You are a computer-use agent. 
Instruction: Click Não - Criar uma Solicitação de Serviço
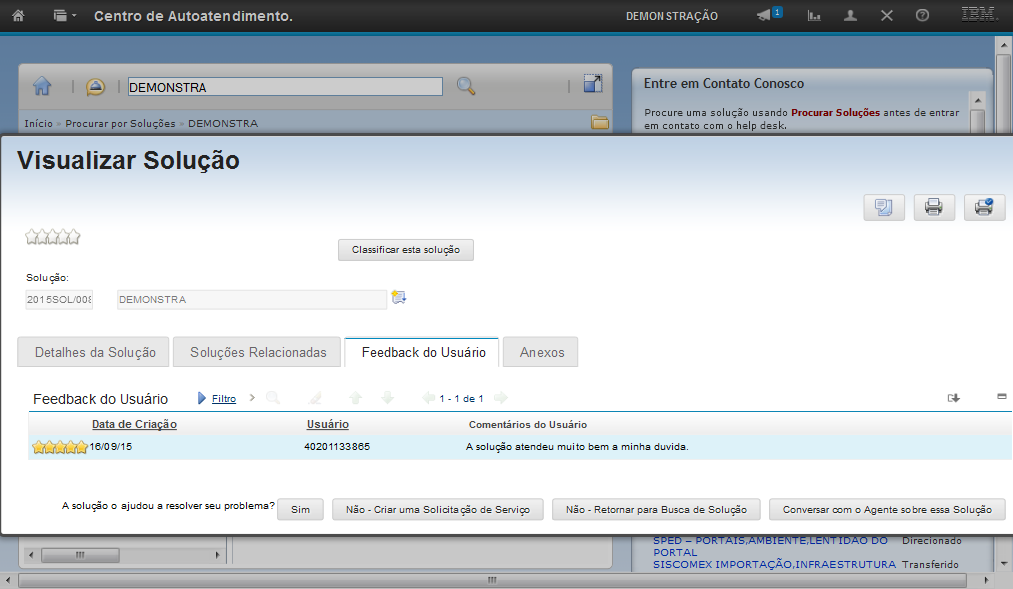click(x=437, y=509)
